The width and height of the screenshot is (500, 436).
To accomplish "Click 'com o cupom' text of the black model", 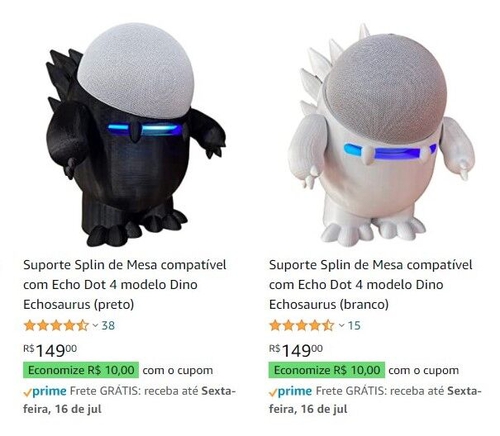I will 178,370.
